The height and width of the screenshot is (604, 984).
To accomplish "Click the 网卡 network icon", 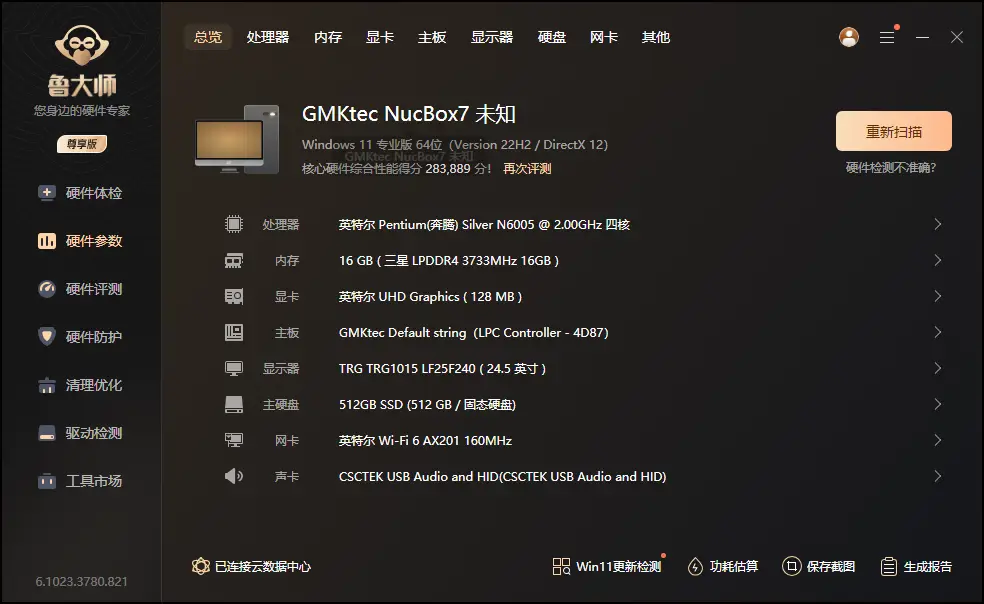I will point(233,440).
